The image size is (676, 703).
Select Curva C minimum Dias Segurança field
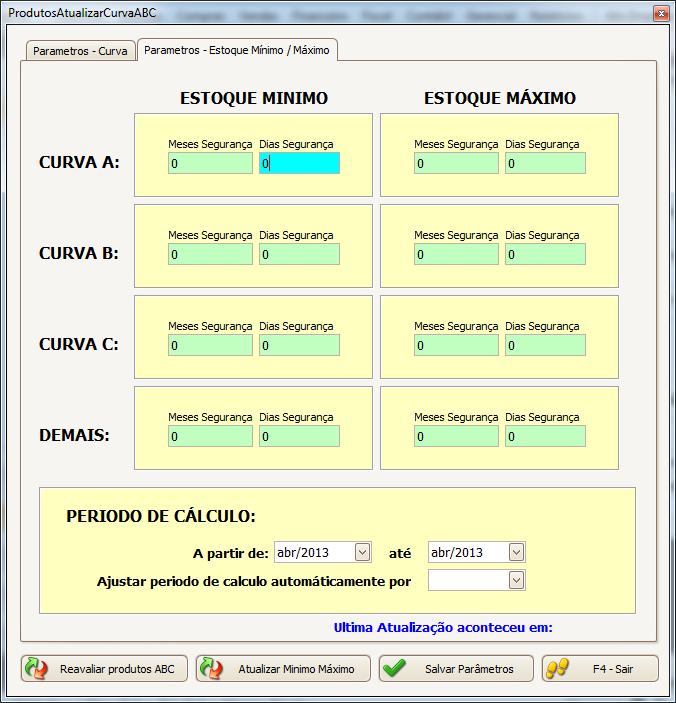point(299,345)
